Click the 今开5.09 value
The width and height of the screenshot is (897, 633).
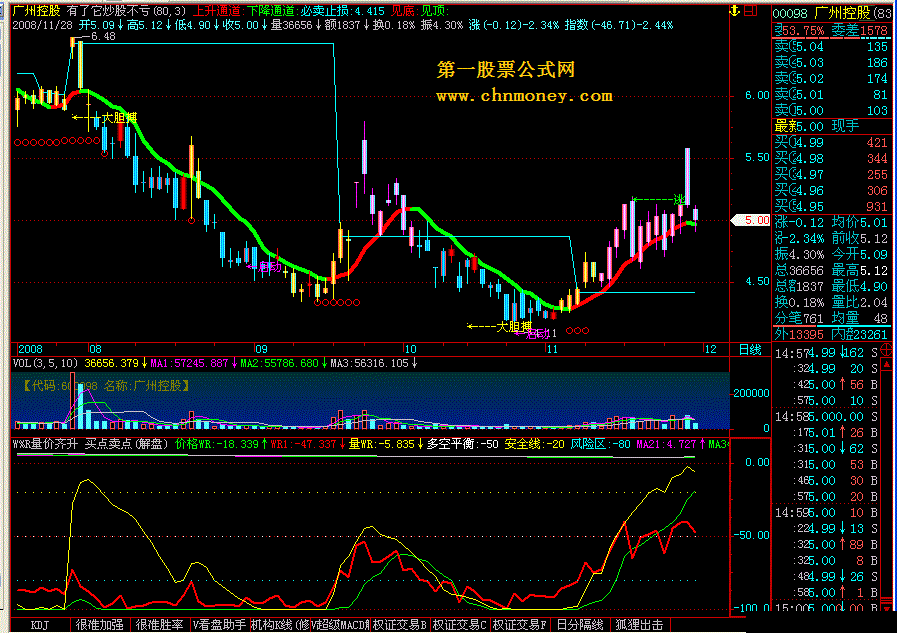[860, 254]
